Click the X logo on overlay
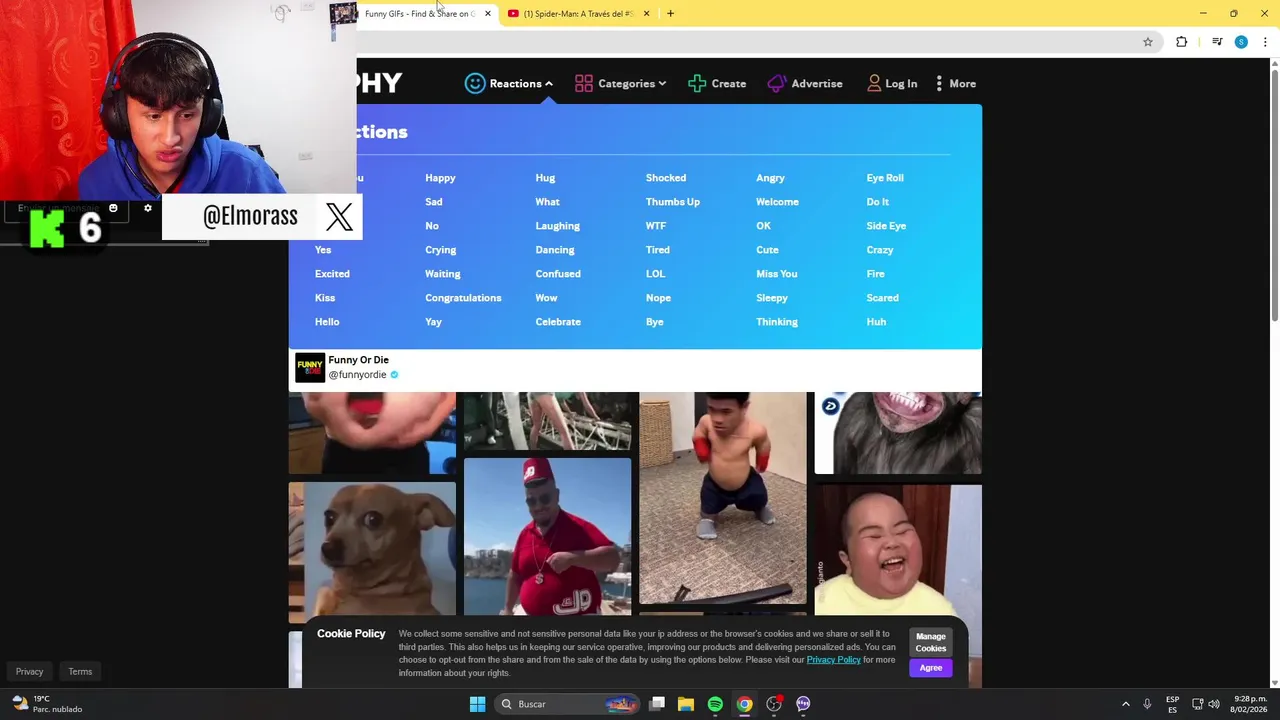This screenshot has width=1280, height=720. 339,217
